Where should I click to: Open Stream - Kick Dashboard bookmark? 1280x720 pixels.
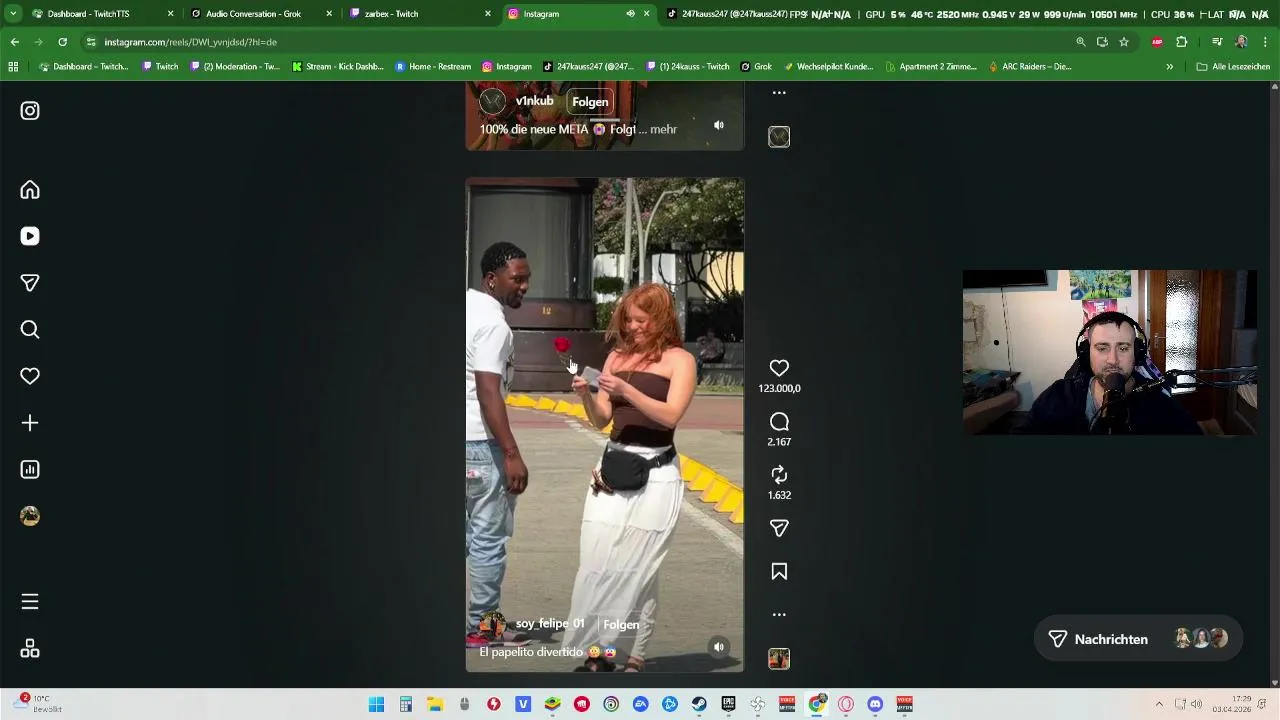(x=338, y=67)
